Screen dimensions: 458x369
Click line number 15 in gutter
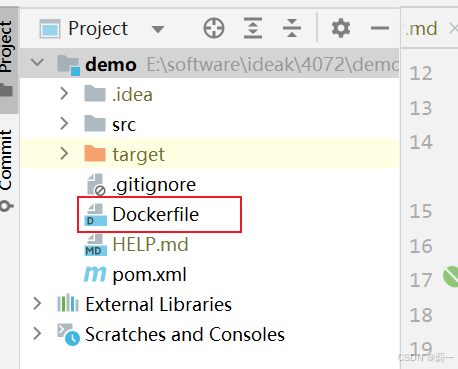[x=421, y=211]
